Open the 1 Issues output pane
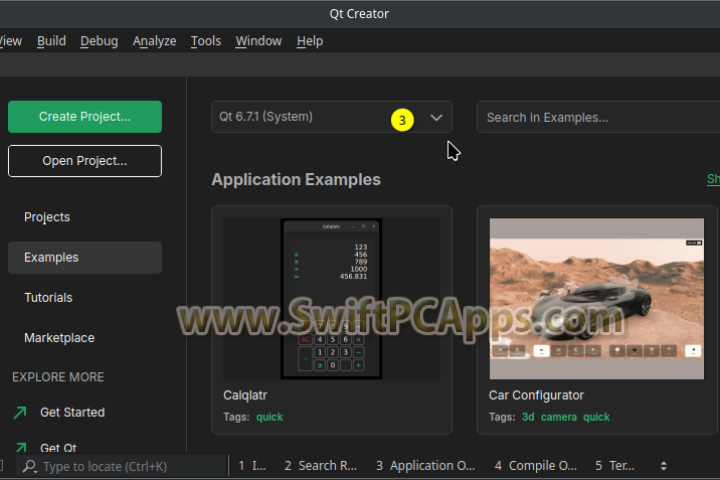This screenshot has width=720, height=480. 252,466
